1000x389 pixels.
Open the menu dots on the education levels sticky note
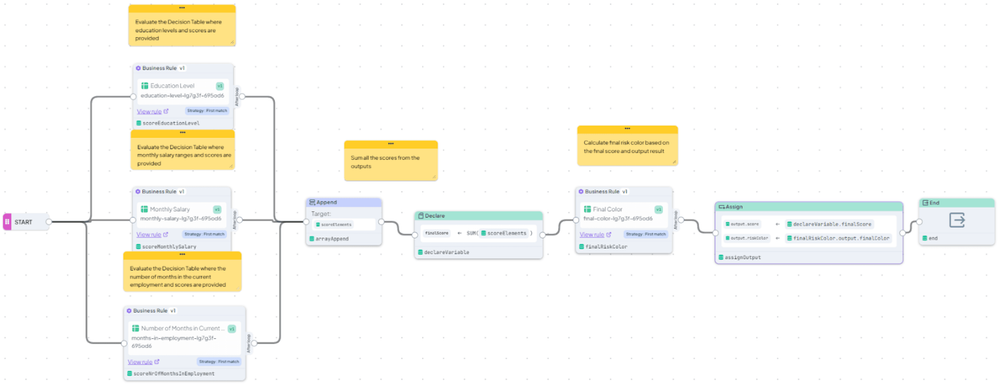[x=182, y=8]
